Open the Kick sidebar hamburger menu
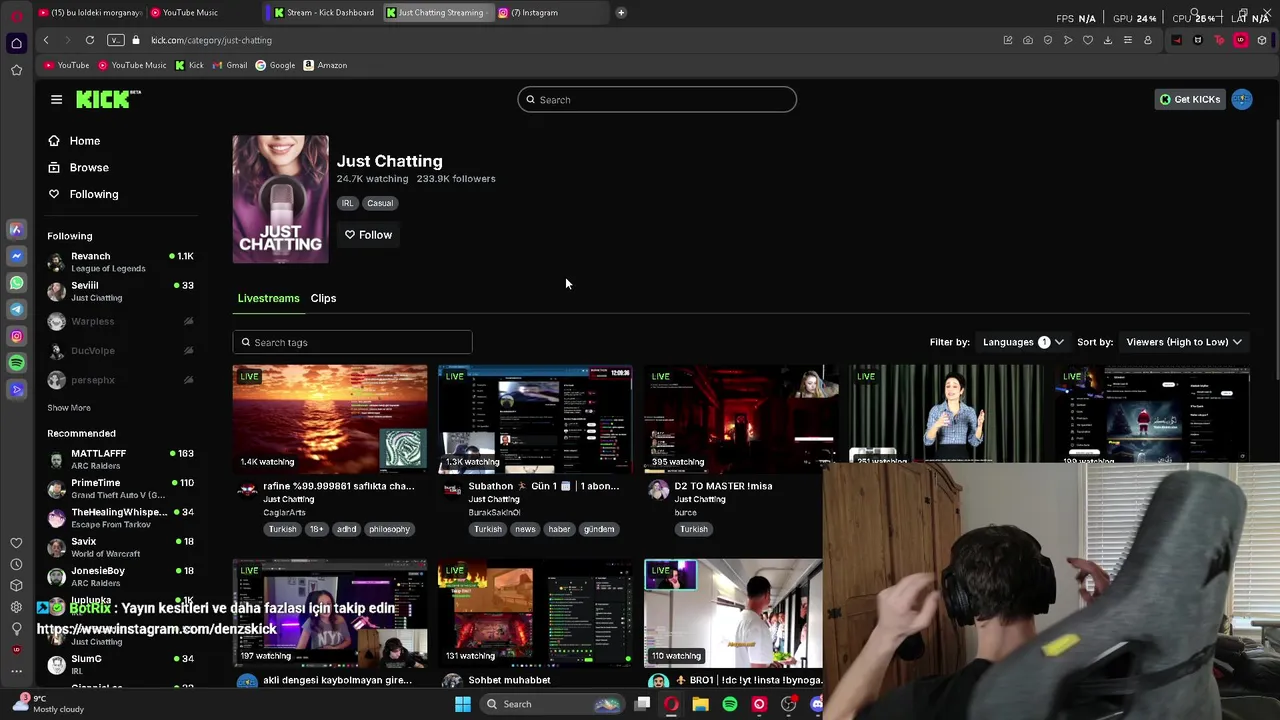The width and height of the screenshot is (1280, 720). pyautogui.click(x=56, y=99)
